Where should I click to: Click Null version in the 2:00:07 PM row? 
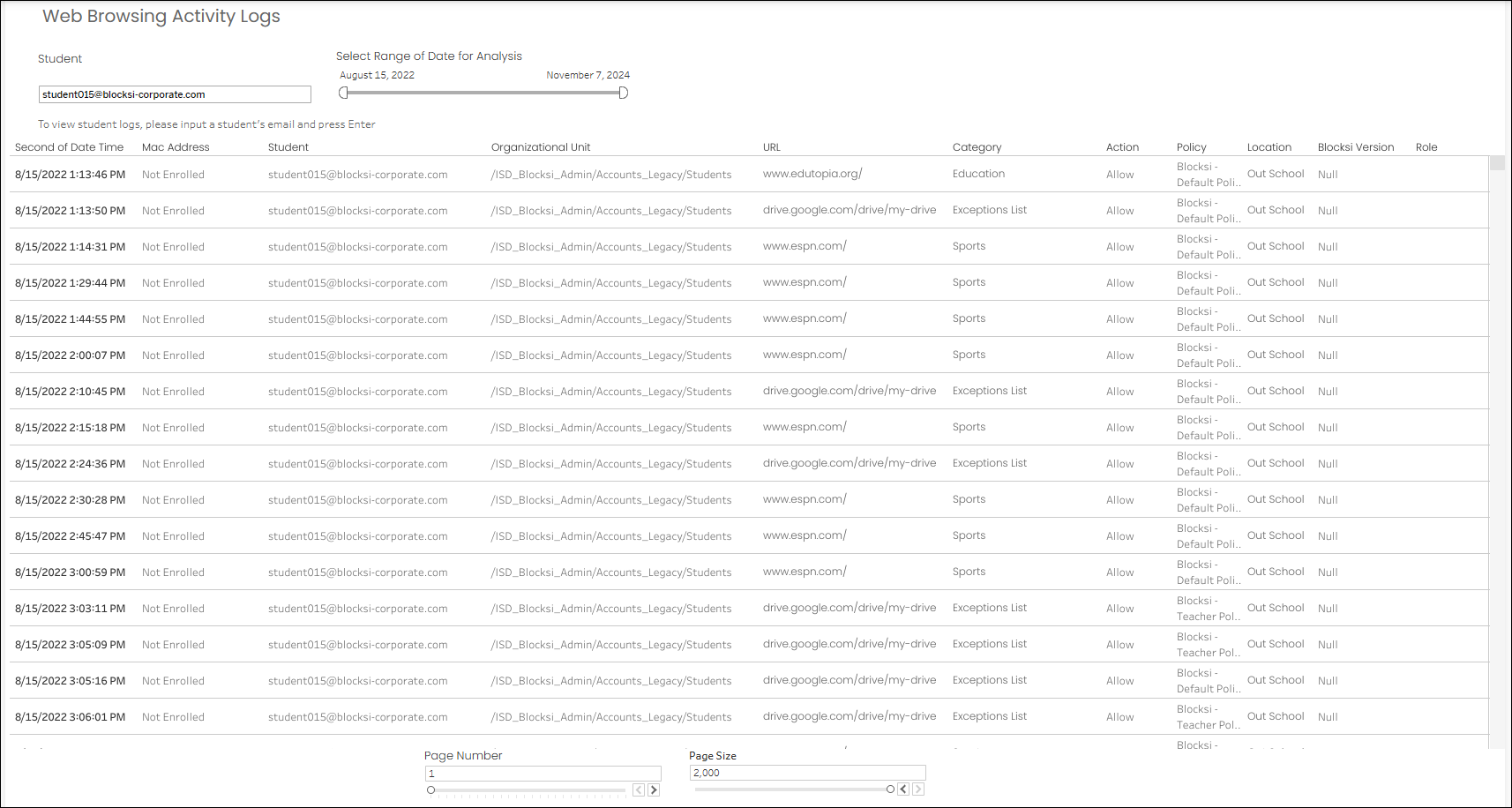click(1328, 355)
